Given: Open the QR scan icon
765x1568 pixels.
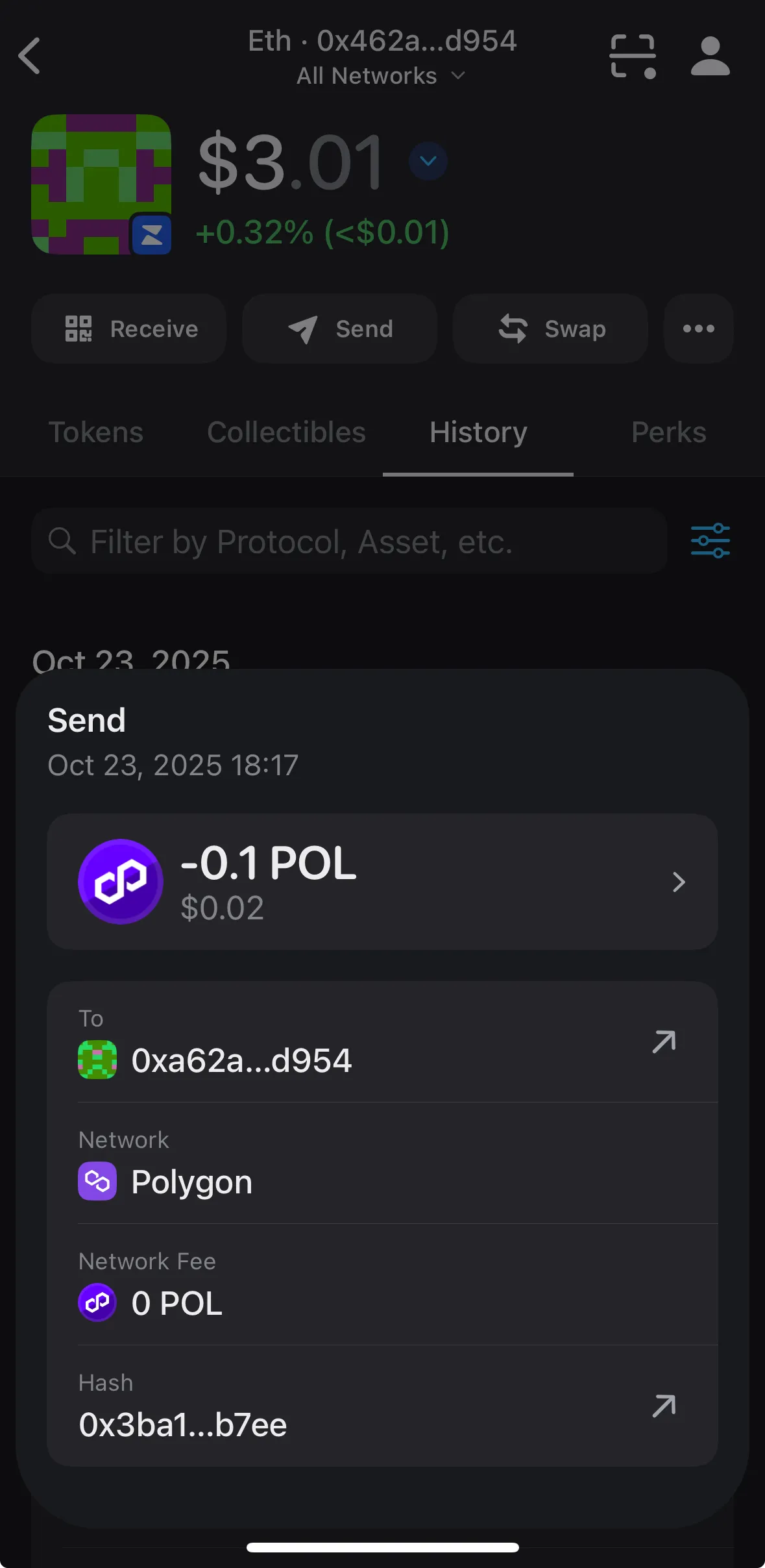Looking at the screenshot, I should click(633, 56).
